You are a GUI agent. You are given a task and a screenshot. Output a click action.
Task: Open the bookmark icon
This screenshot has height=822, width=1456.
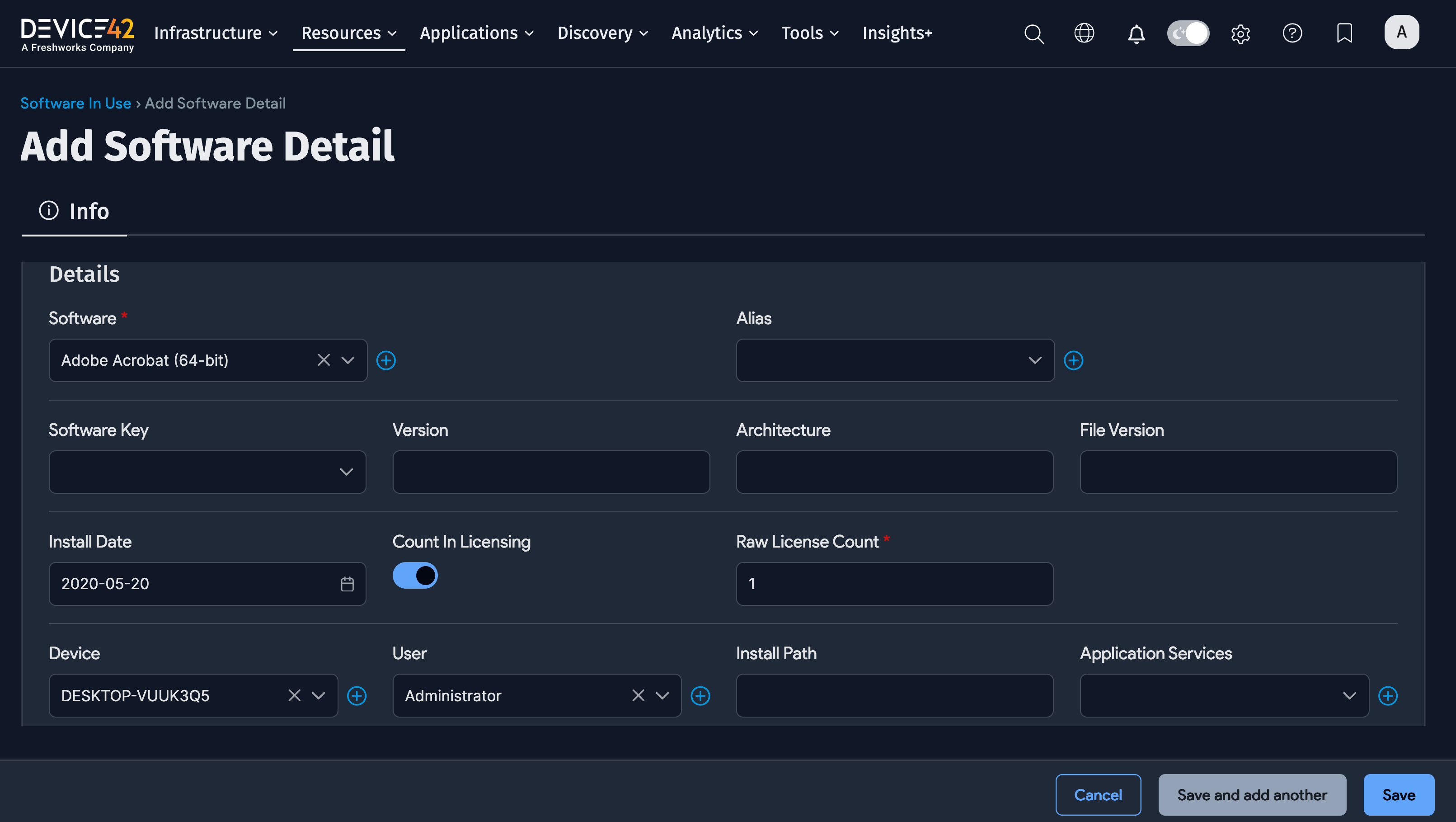pyautogui.click(x=1344, y=33)
